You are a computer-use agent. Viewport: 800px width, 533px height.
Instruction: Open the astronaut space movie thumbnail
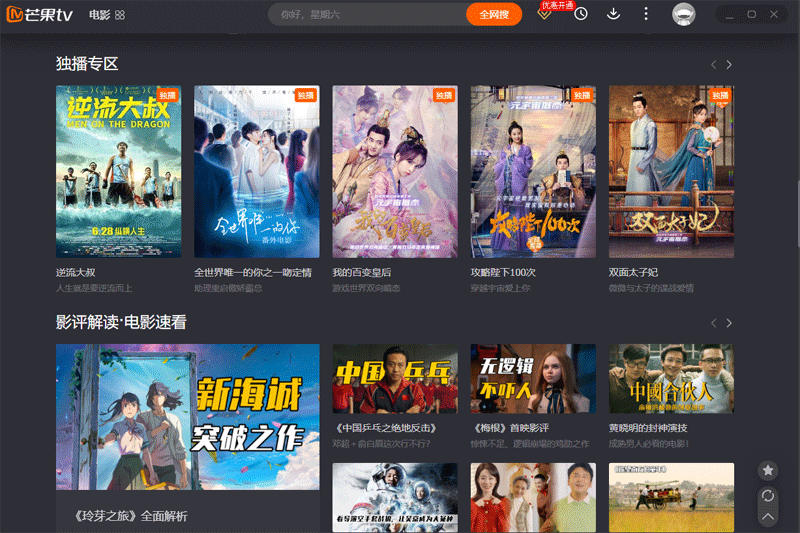pos(395,497)
